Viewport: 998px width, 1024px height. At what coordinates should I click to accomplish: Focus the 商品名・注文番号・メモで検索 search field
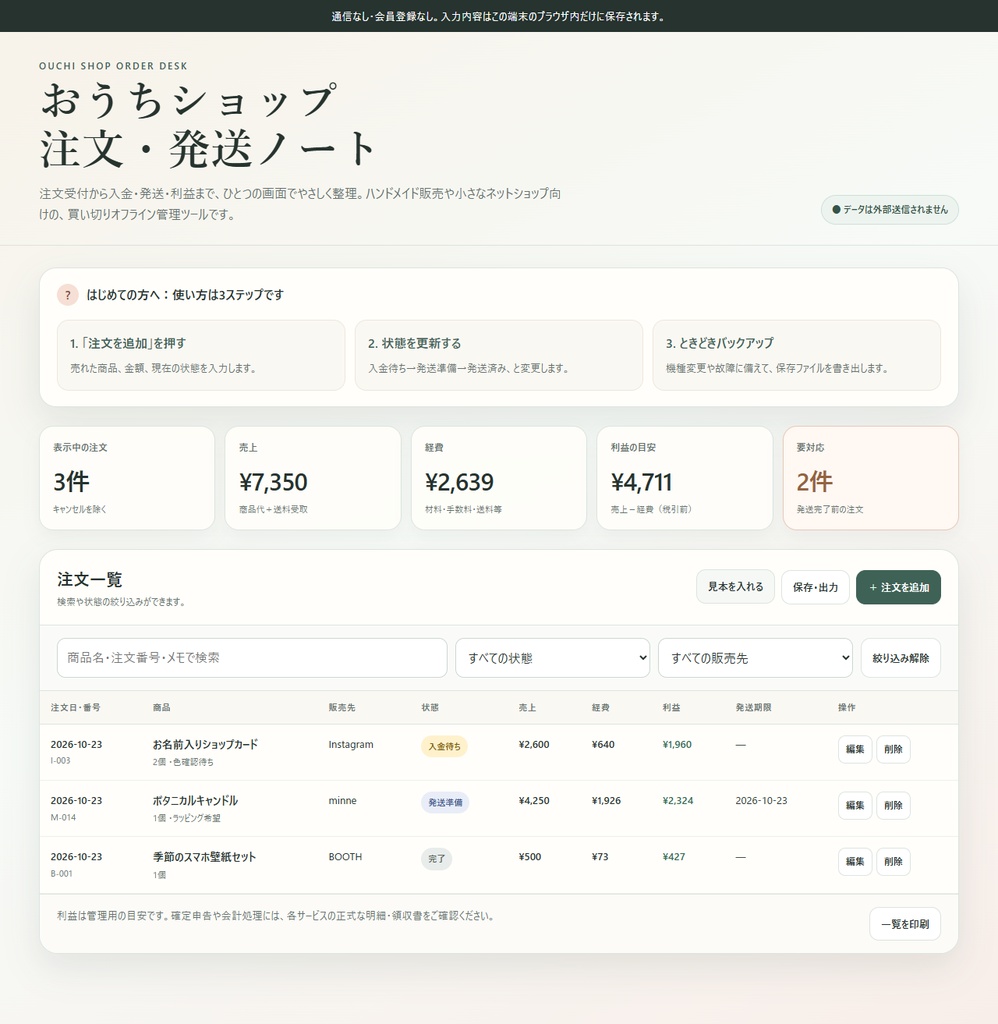point(252,658)
